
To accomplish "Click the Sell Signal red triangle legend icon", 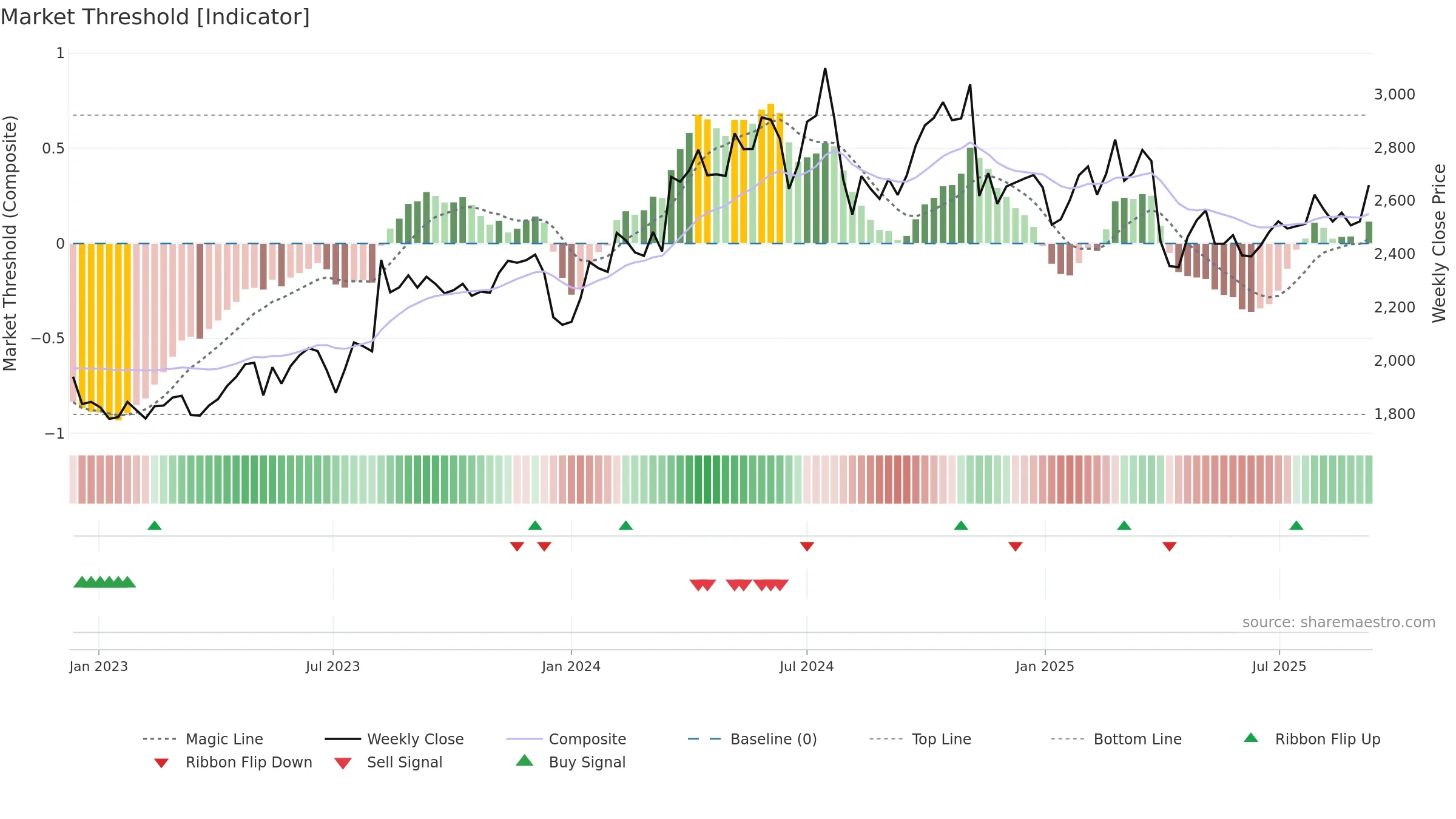I will click(343, 764).
